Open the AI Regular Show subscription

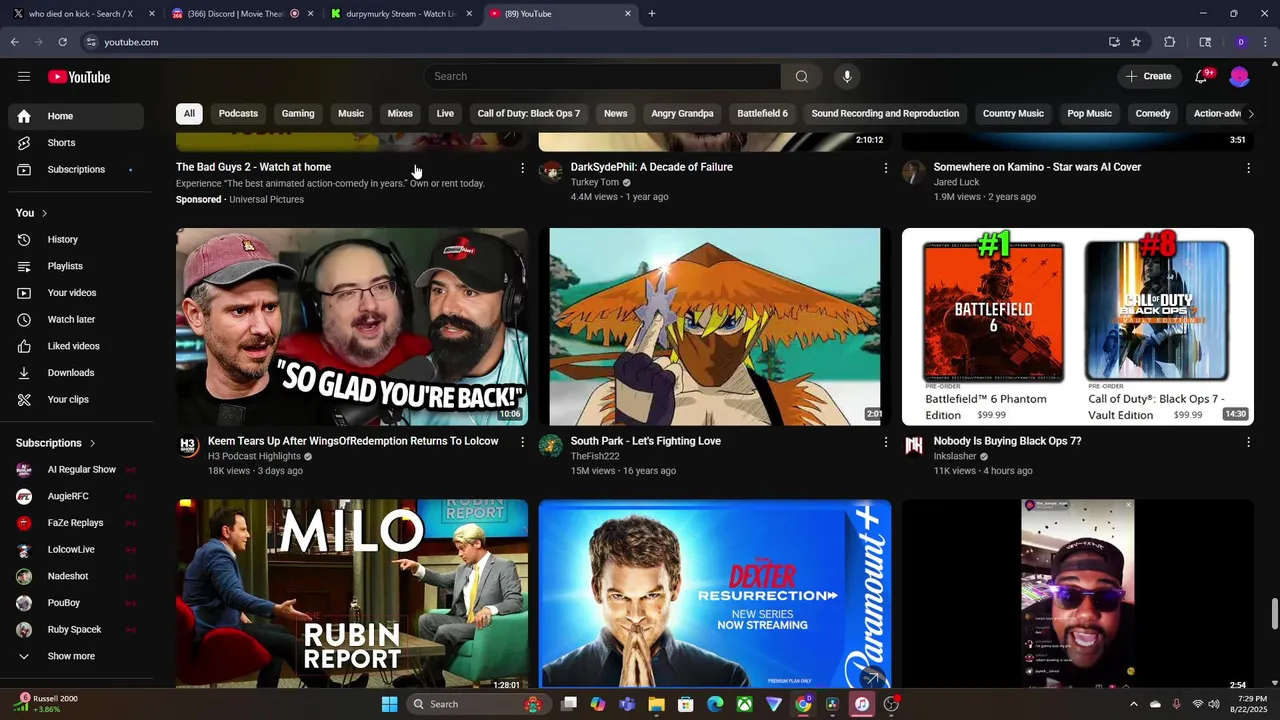pos(76,470)
